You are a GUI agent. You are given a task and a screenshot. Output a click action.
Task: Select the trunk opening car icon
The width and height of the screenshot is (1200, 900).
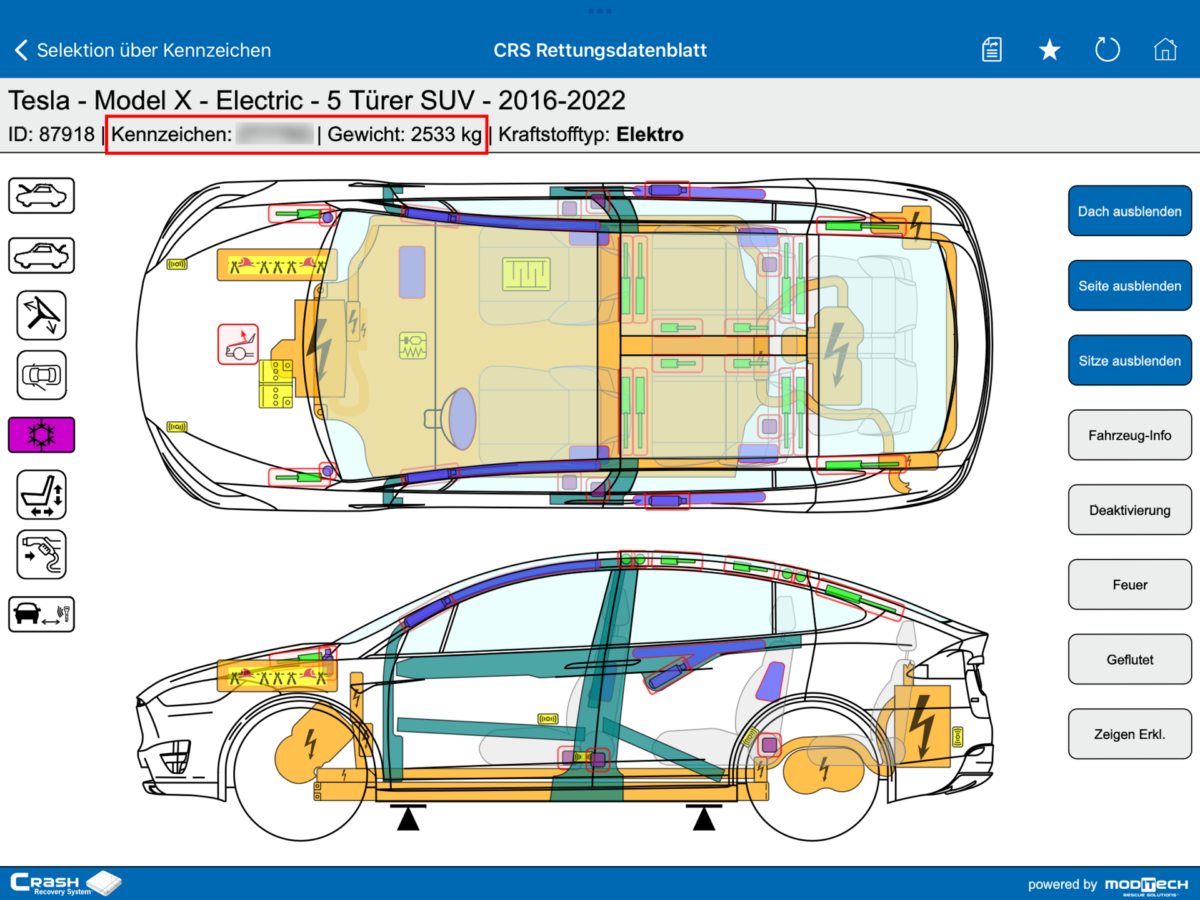click(41, 255)
